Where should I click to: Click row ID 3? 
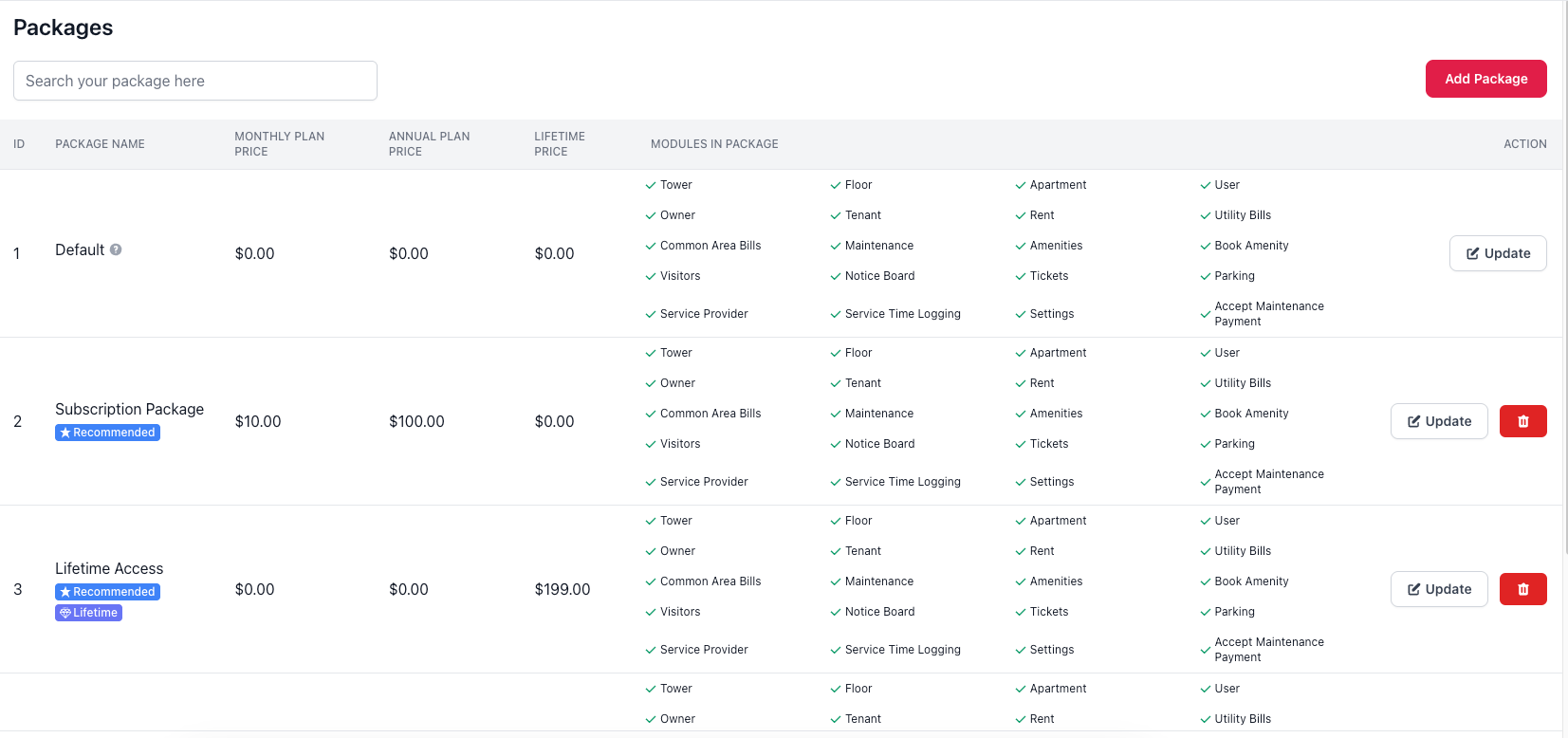click(17, 589)
